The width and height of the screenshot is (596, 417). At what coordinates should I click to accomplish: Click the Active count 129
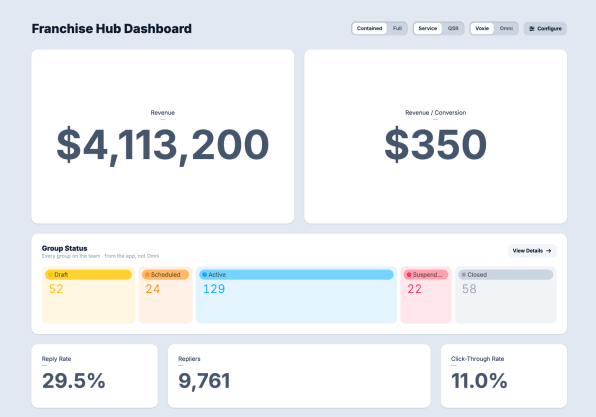click(x=214, y=289)
